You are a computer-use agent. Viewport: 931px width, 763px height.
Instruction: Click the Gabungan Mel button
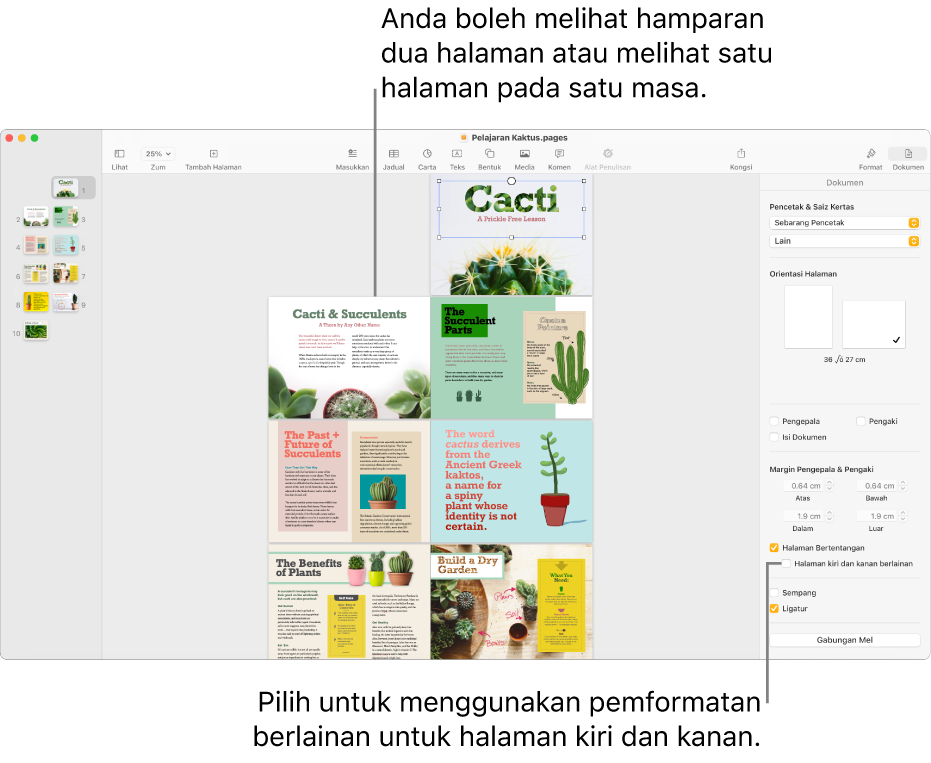(x=844, y=640)
